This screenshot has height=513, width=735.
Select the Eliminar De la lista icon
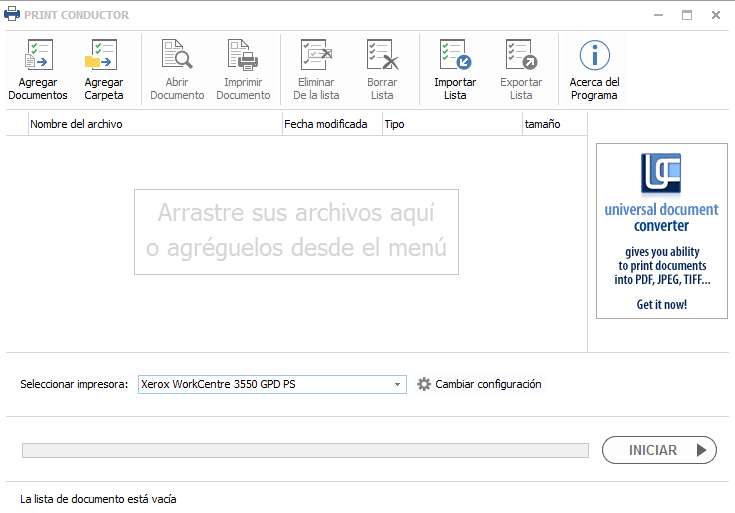[x=316, y=56]
